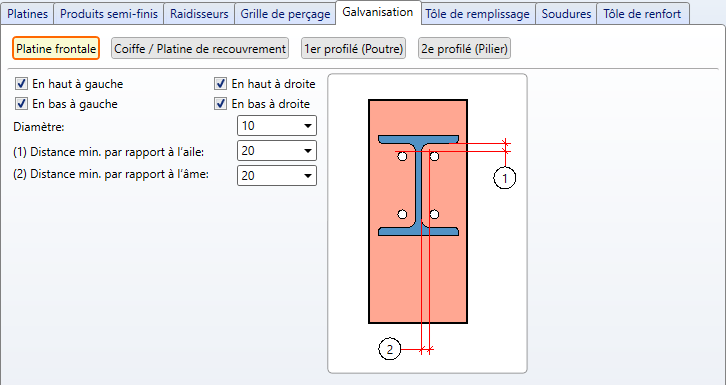Open the Raidisseurs tab

(x=199, y=14)
